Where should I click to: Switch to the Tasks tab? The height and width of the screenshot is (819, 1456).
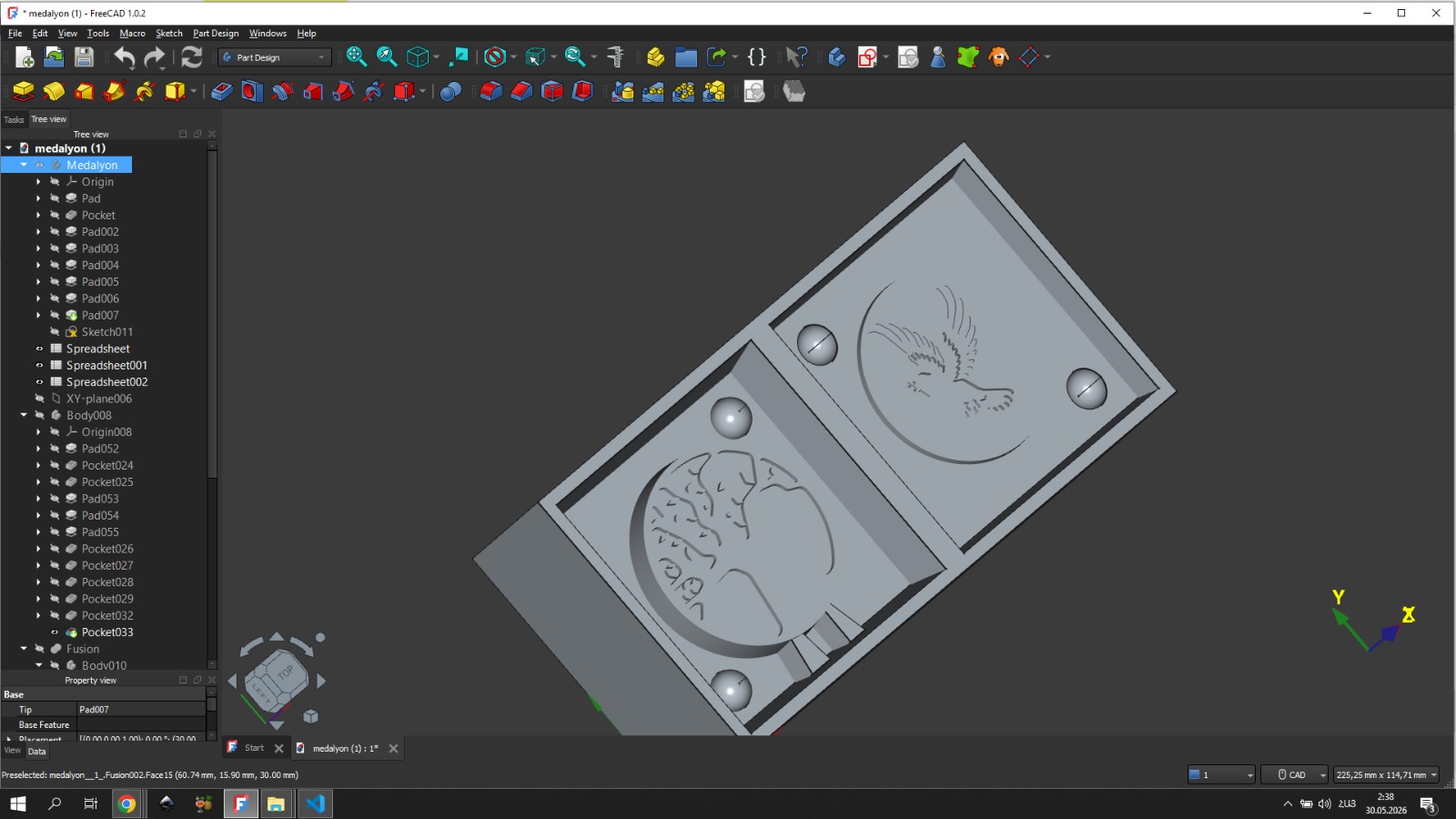[14, 119]
